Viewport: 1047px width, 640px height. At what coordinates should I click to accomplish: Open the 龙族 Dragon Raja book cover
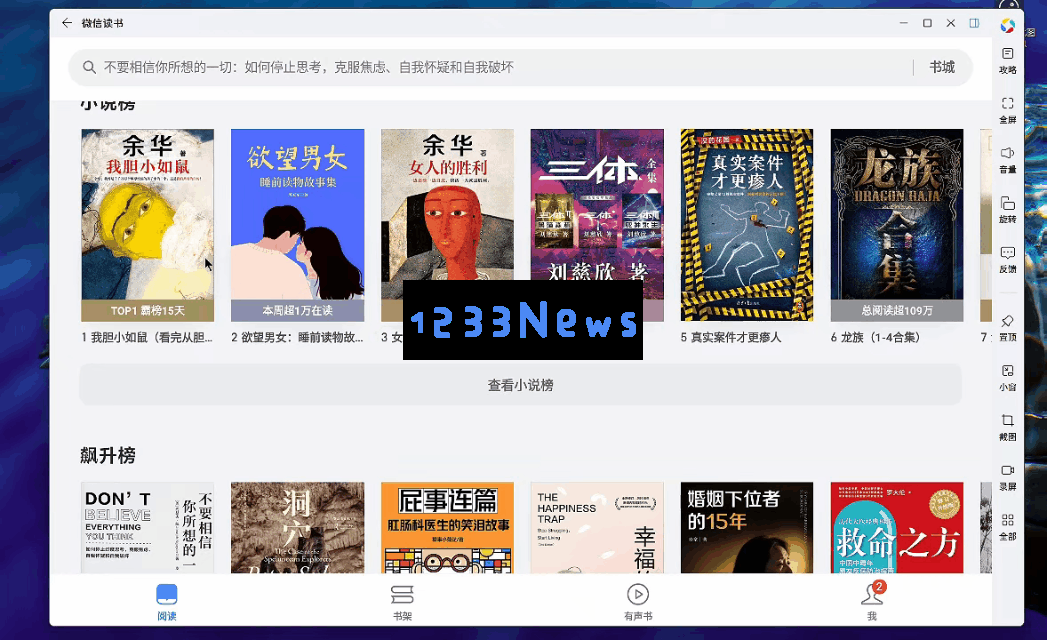pos(897,225)
